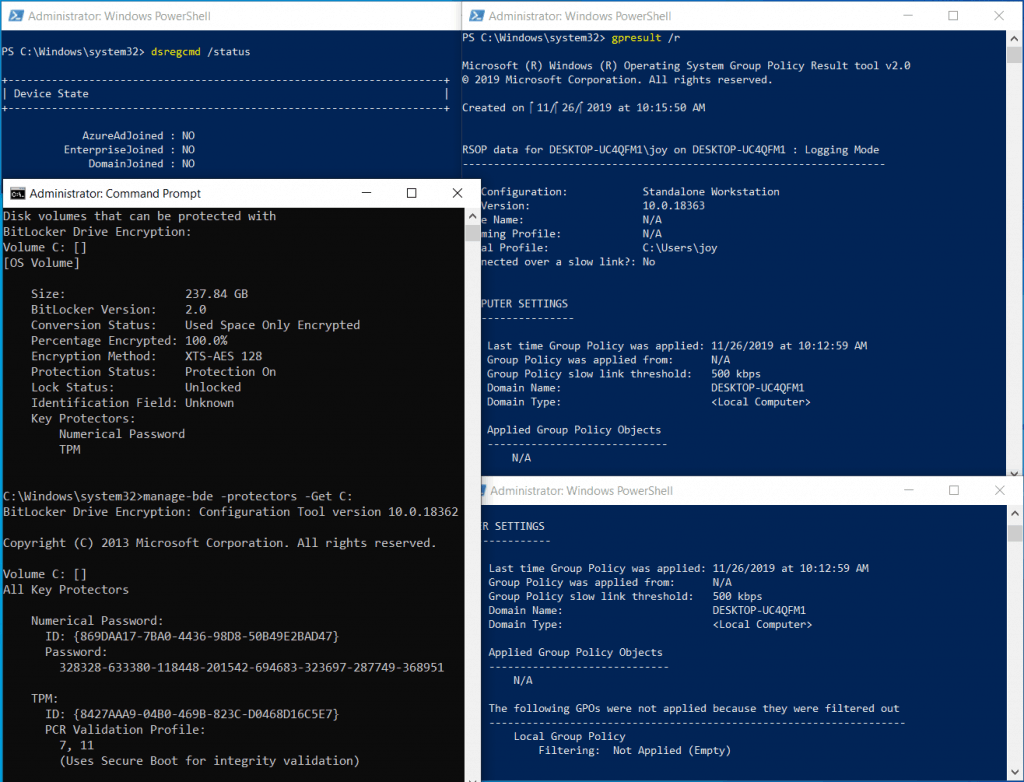The height and width of the screenshot is (782, 1024).
Task: Click scroll-down arrow in gpresult /r window
Action: 1014,472
